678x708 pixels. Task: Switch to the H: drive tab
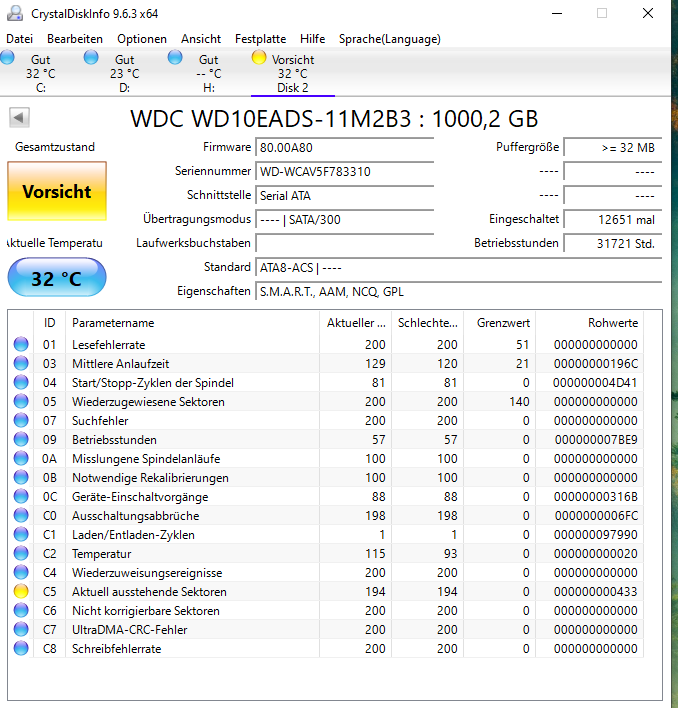(x=209, y=73)
